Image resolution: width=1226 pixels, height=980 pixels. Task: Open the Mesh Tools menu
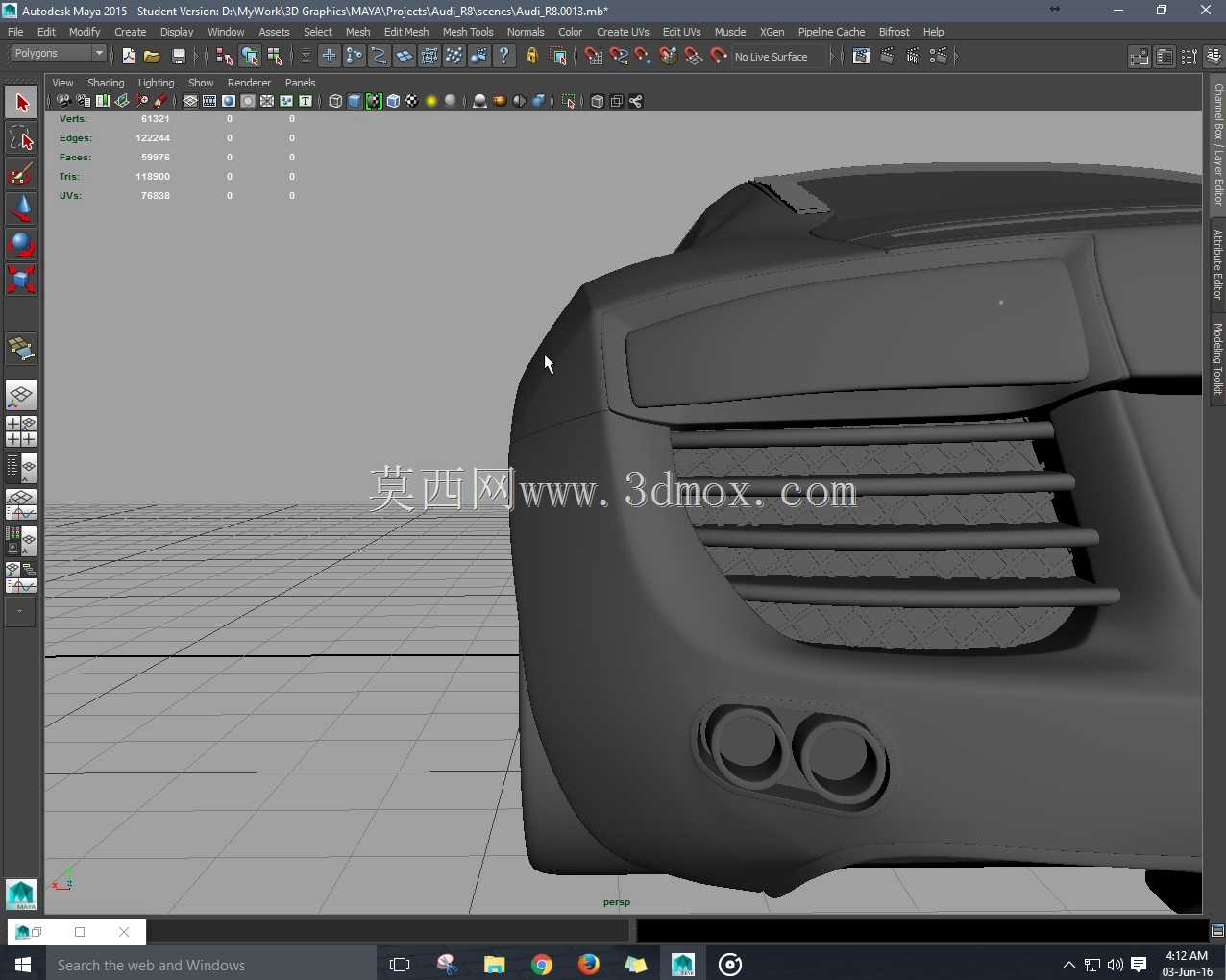point(468,32)
